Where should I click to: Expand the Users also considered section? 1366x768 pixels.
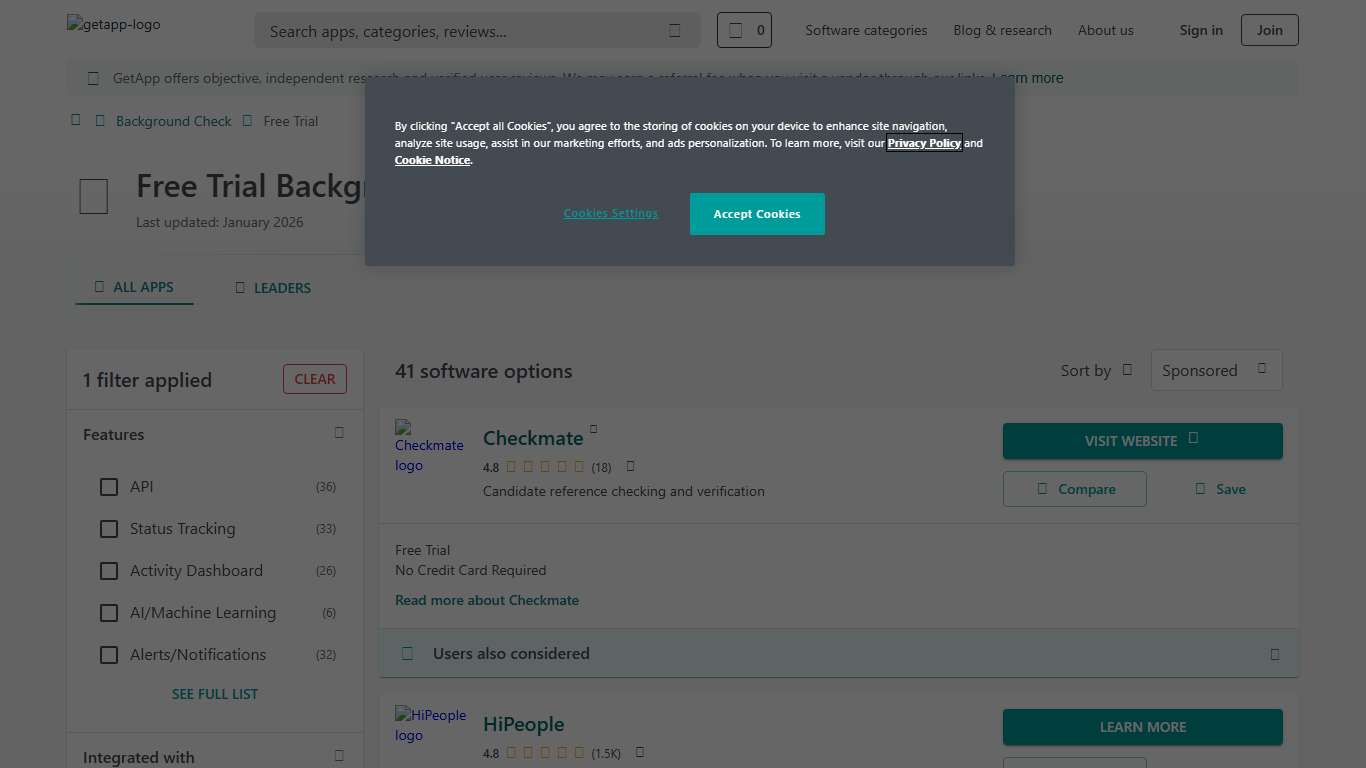(x=1274, y=653)
